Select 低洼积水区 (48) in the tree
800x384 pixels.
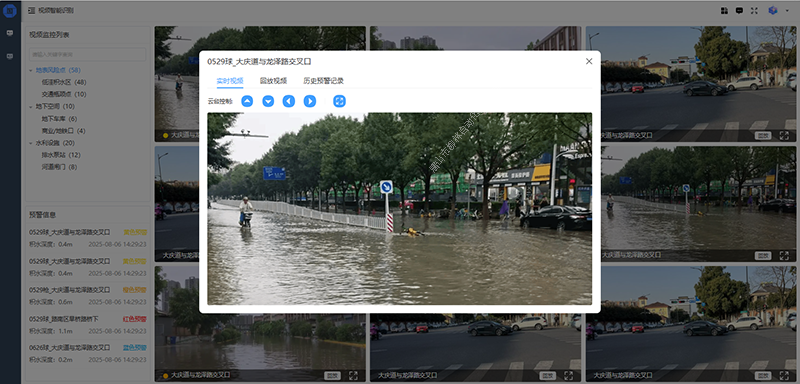coord(64,82)
